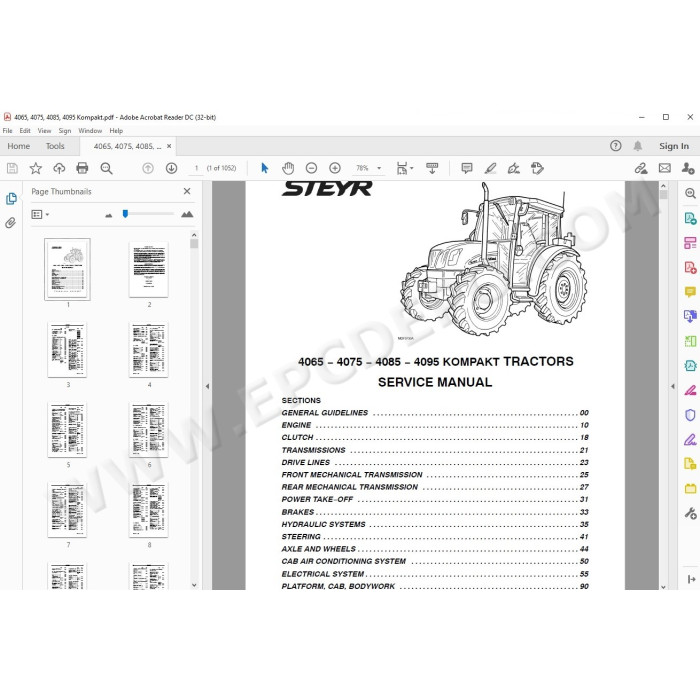Zoom in with the plus icon
Image resolution: width=700 pixels, height=700 pixels.
point(335,168)
